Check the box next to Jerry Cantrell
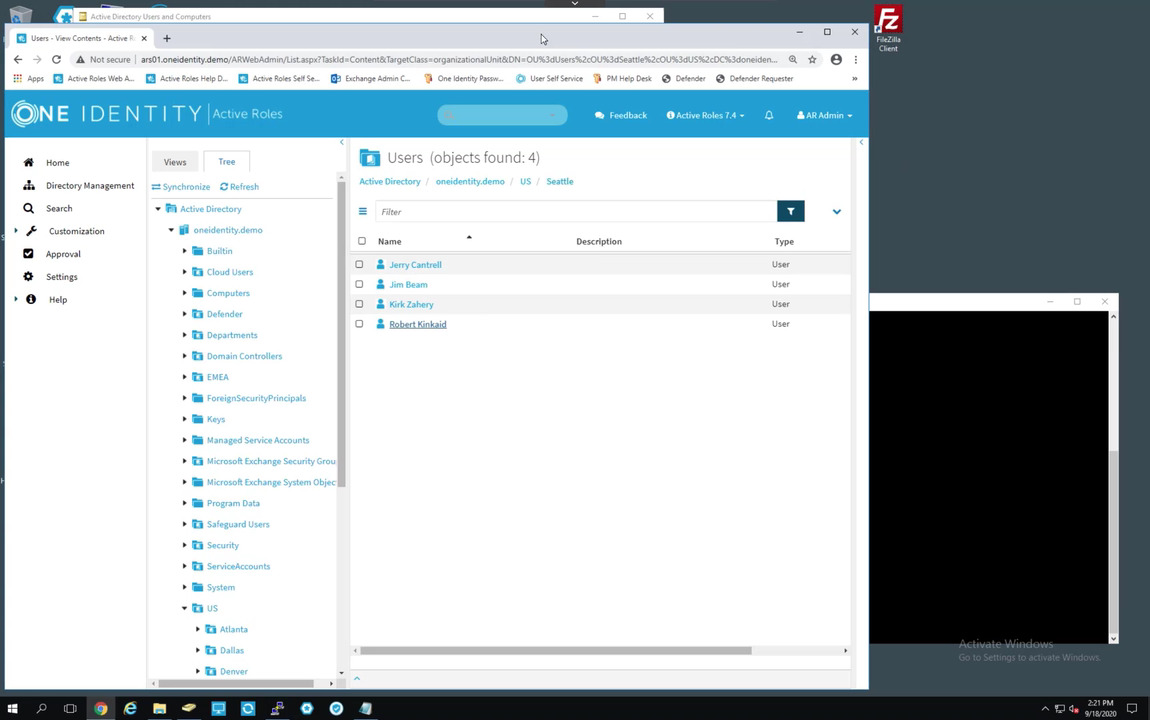This screenshot has width=1150, height=720. pos(359,265)
